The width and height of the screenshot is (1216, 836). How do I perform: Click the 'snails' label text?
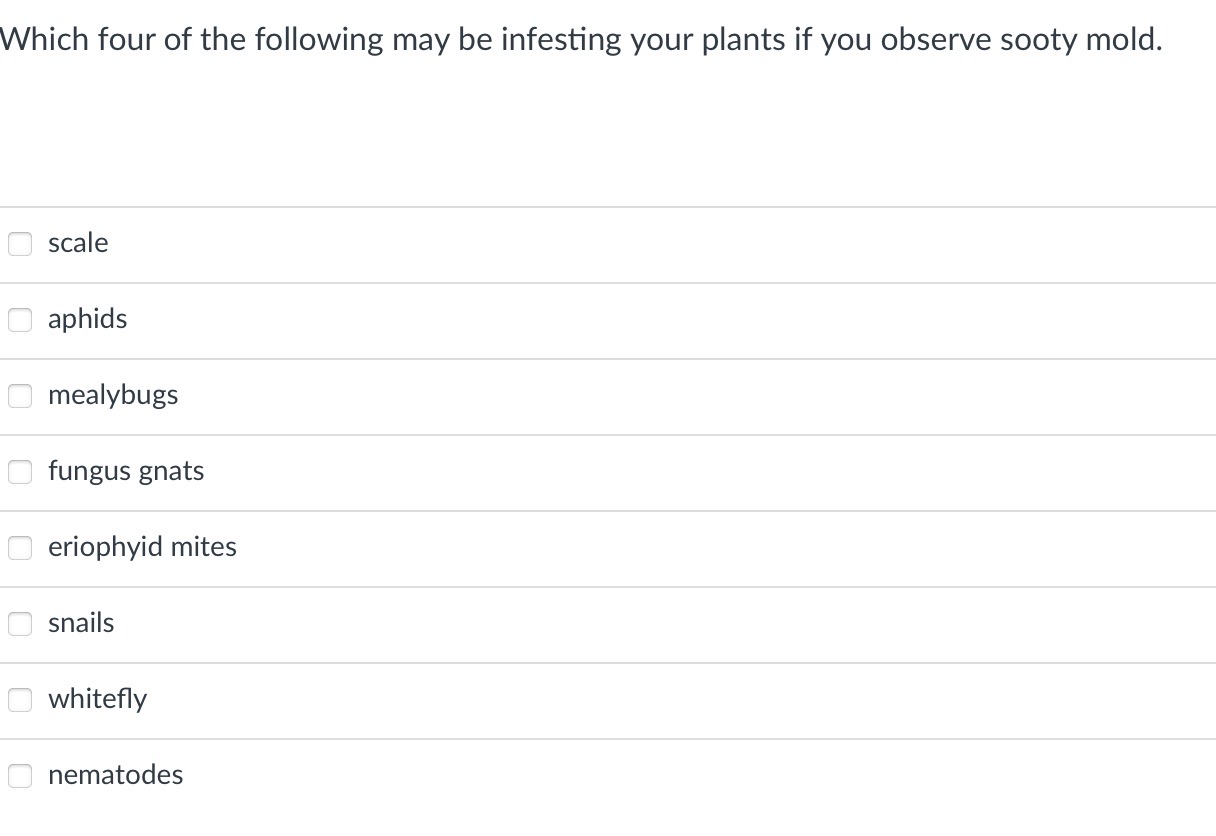pos(81,623)
